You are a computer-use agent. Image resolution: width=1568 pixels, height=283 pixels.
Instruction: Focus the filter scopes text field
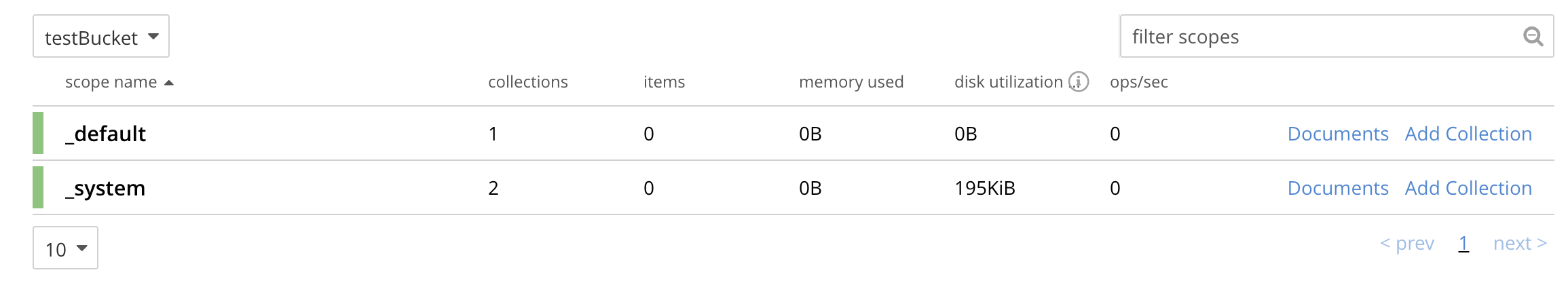[x=1317, y=37]
